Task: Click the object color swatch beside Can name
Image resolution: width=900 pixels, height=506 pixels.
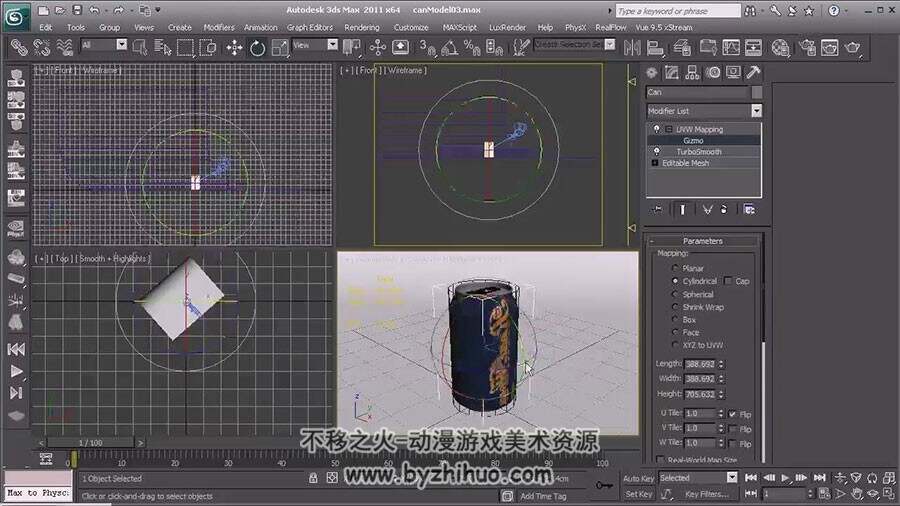Action: 757,92
